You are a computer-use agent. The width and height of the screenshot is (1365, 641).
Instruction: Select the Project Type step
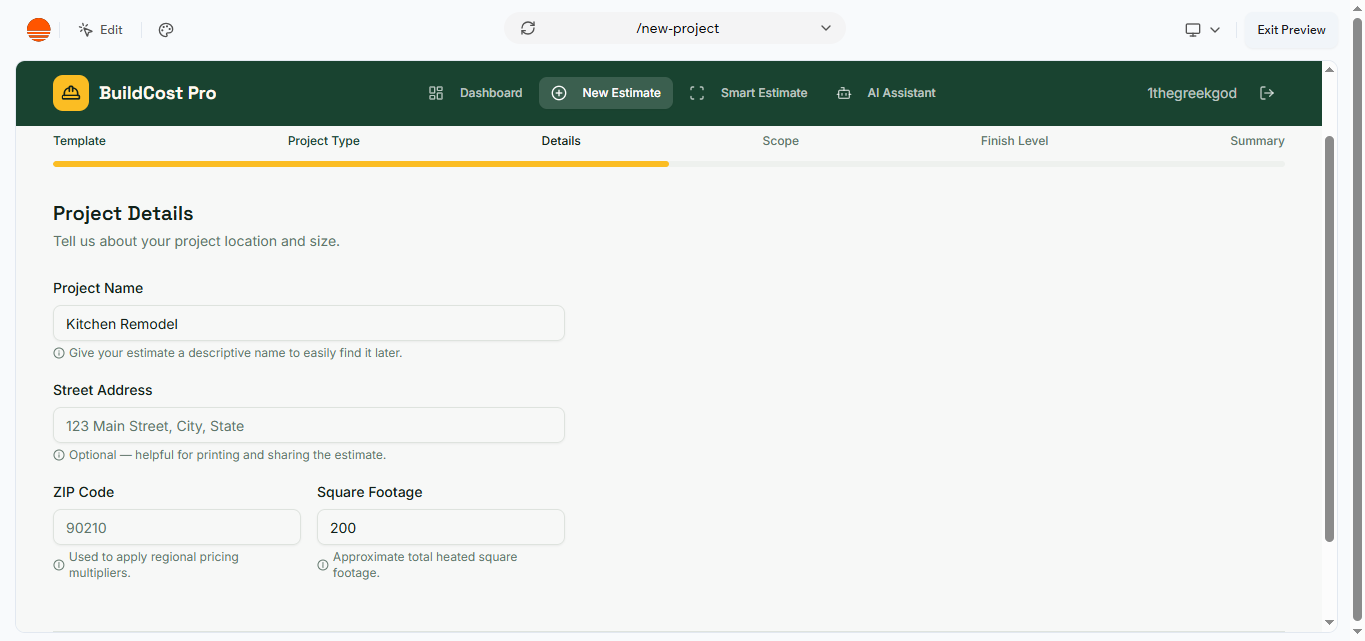click(324, 141)
